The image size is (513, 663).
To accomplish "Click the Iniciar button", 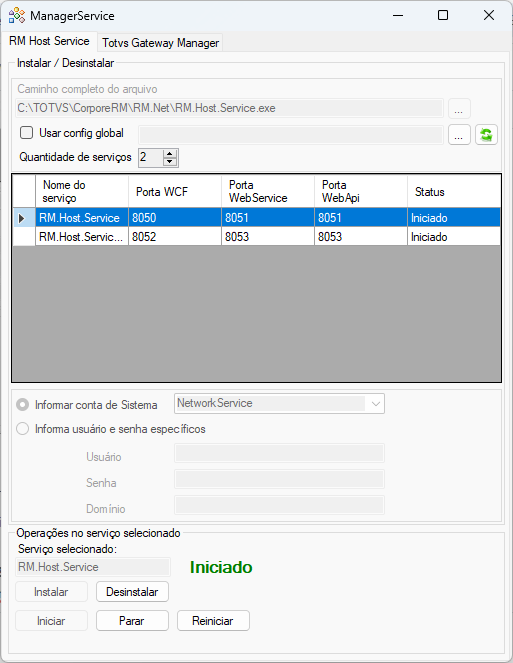I will pos(51,620).
